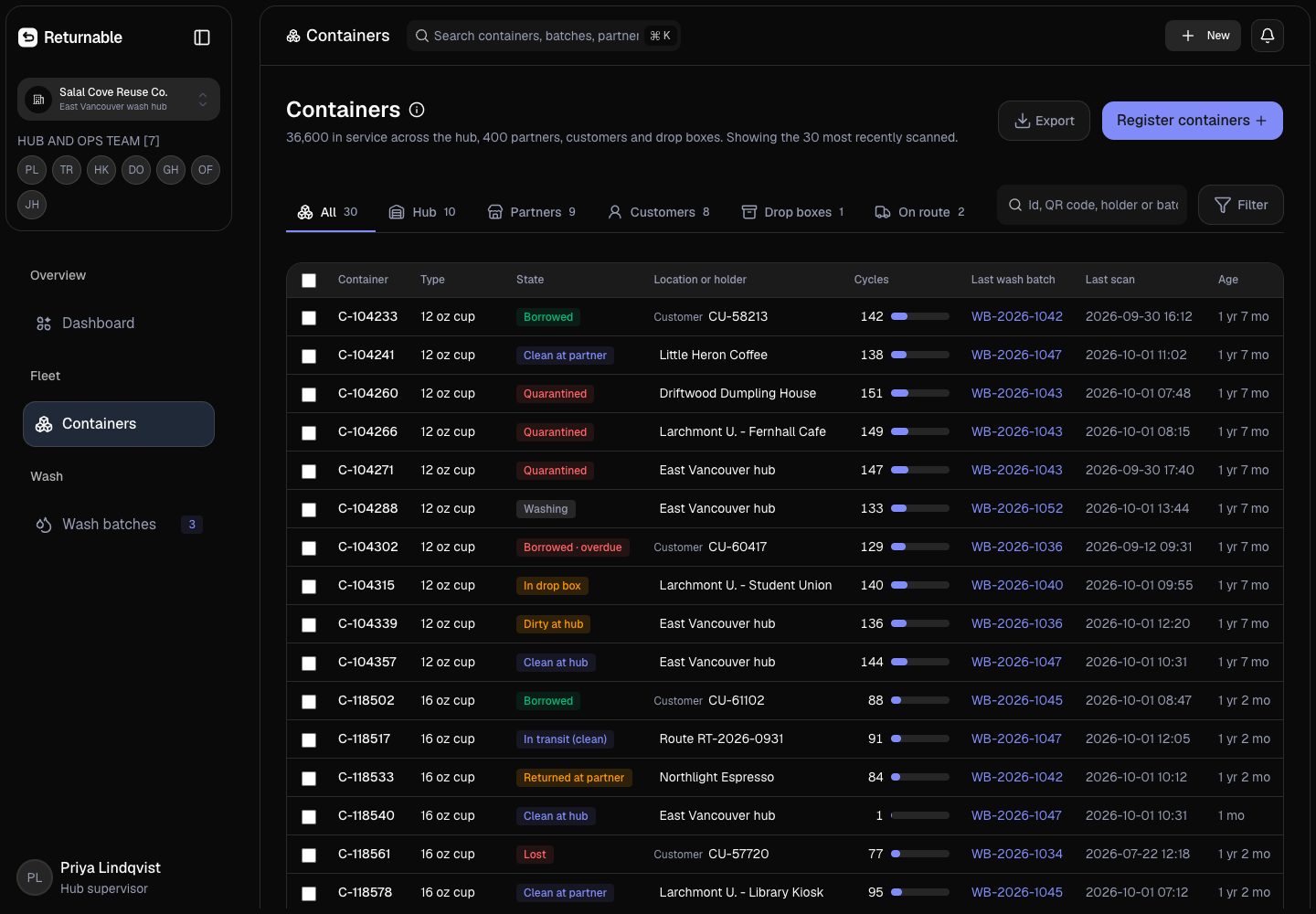Viewport: 1316px width, 914px height.
Task: Check the C-104302 row checkbox
Action: [x=309, y=548]
